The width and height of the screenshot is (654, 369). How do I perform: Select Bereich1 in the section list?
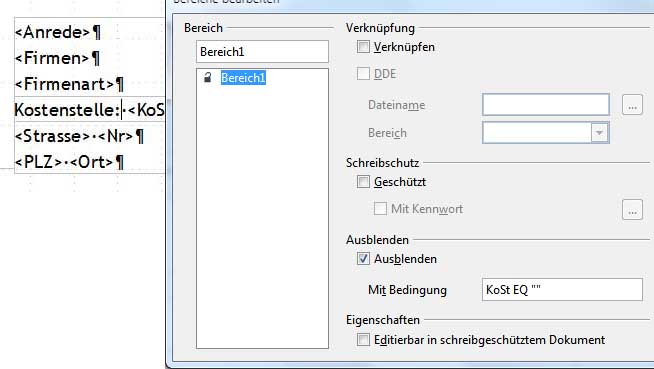click(243, 78)
